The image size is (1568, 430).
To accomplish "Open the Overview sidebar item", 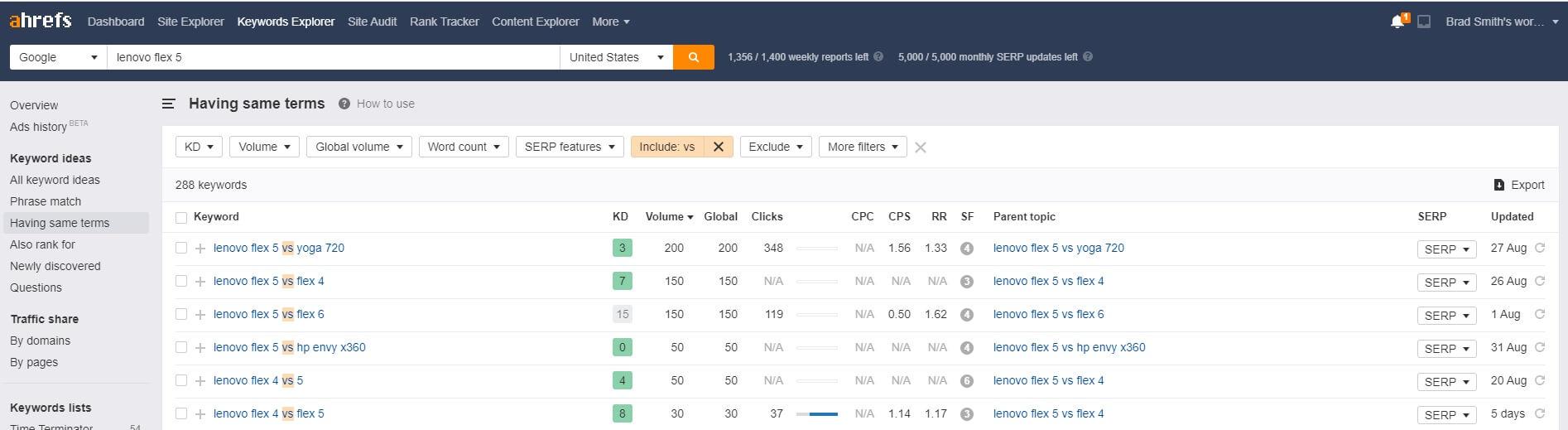I will click(x=34, y=105).
